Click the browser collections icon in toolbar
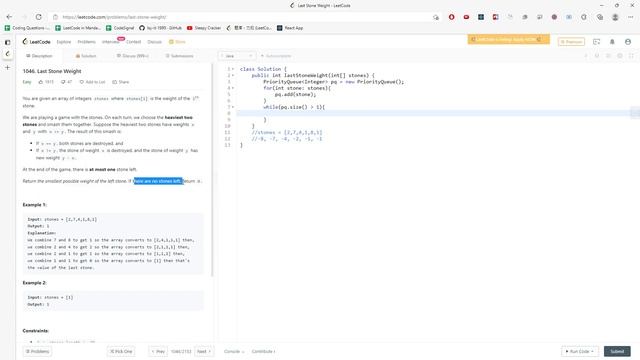Image resolution: width=640 pixels, height=360 pixels. (600, 17)
